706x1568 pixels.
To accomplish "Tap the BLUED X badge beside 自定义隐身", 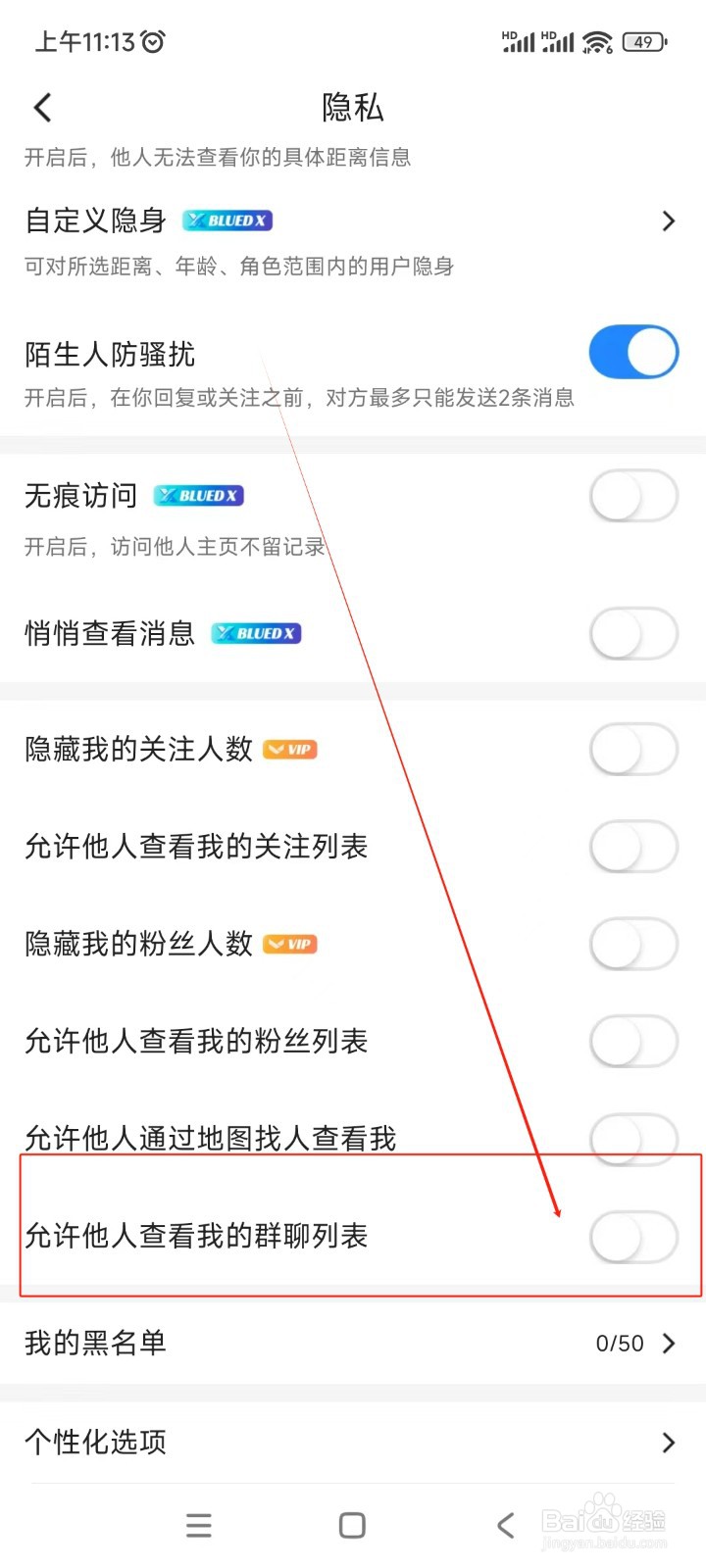I will click(227, 220).
